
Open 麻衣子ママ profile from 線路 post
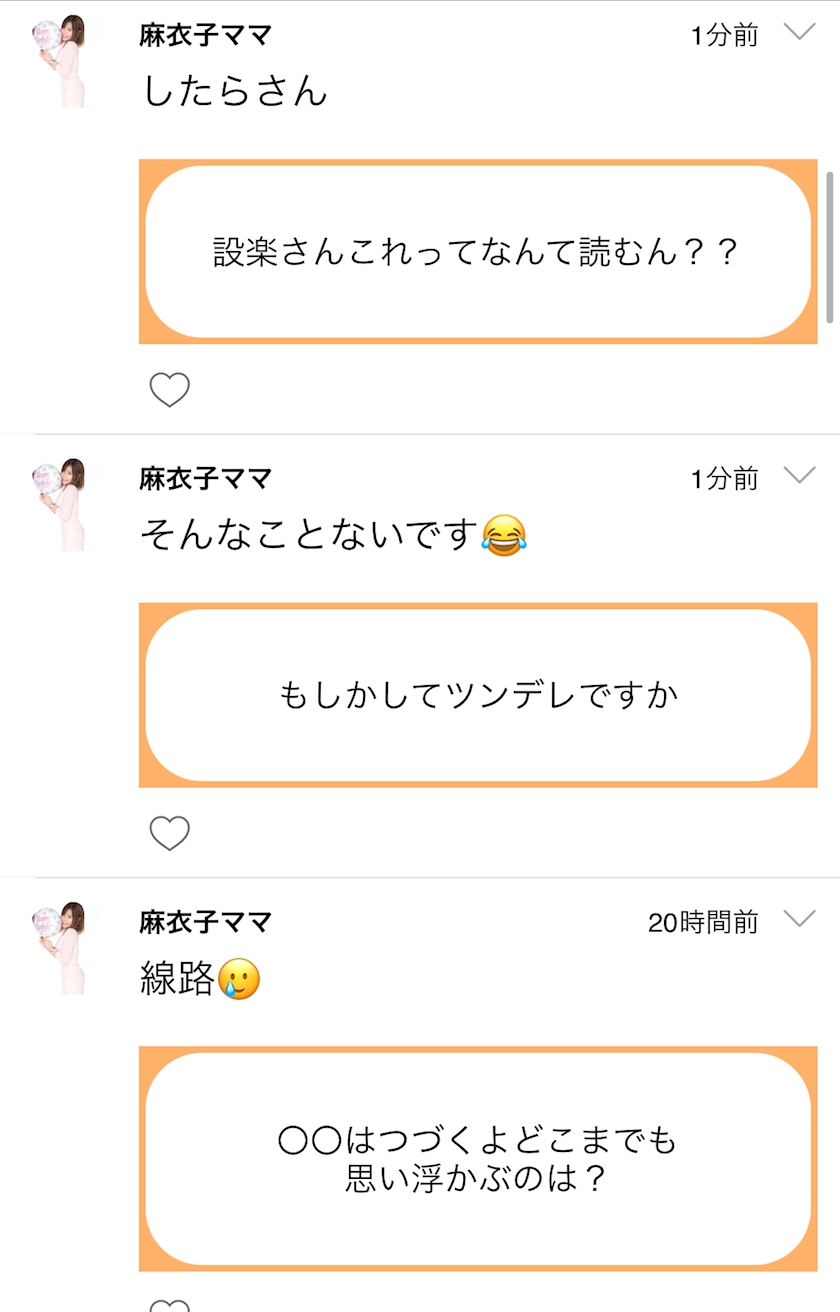tap(205, 922)
